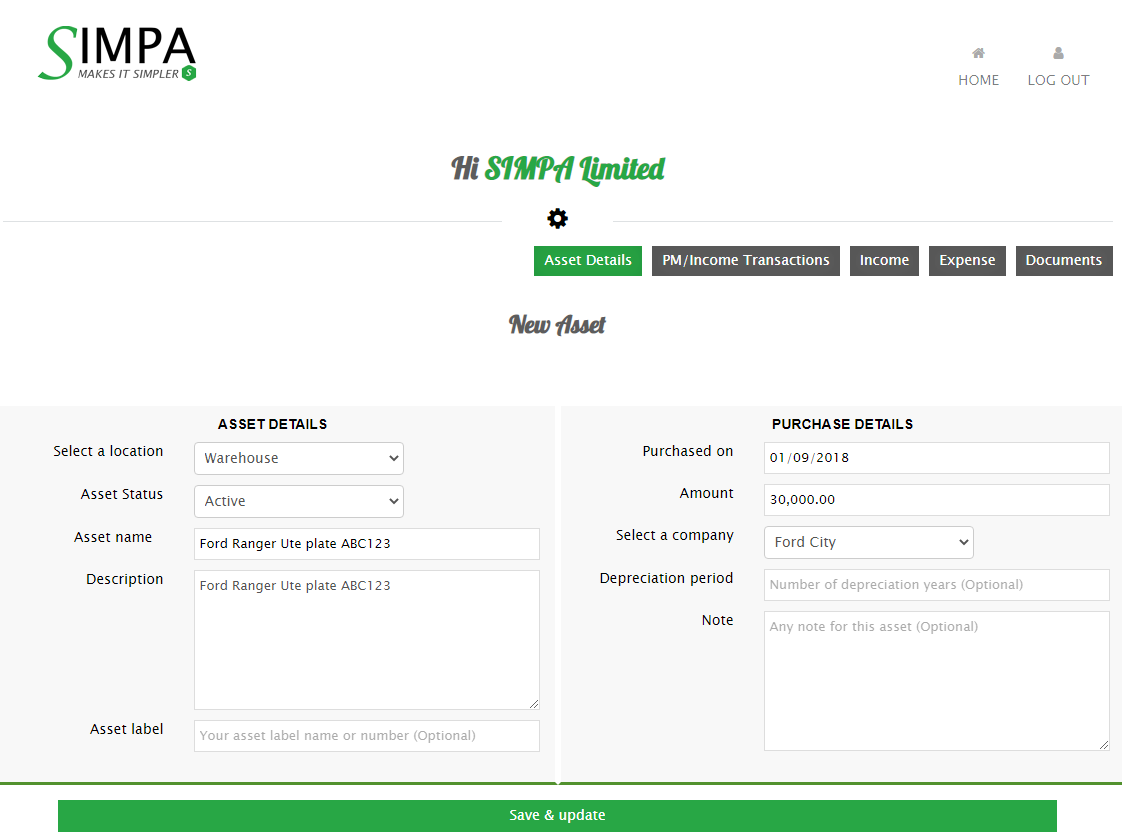1122x840 pixels.
Task: Open the settings gear icon
Action: tap(557, 218)
